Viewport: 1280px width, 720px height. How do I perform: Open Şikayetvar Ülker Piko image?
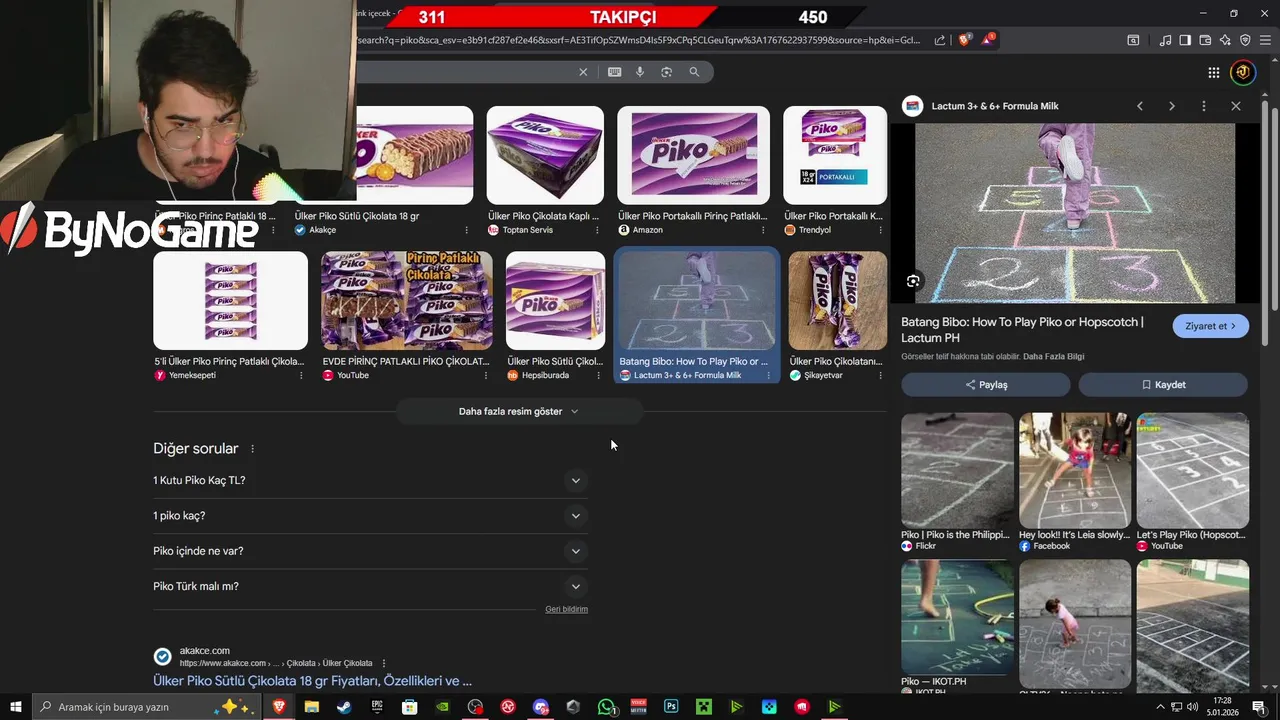(x=837, y=300)
